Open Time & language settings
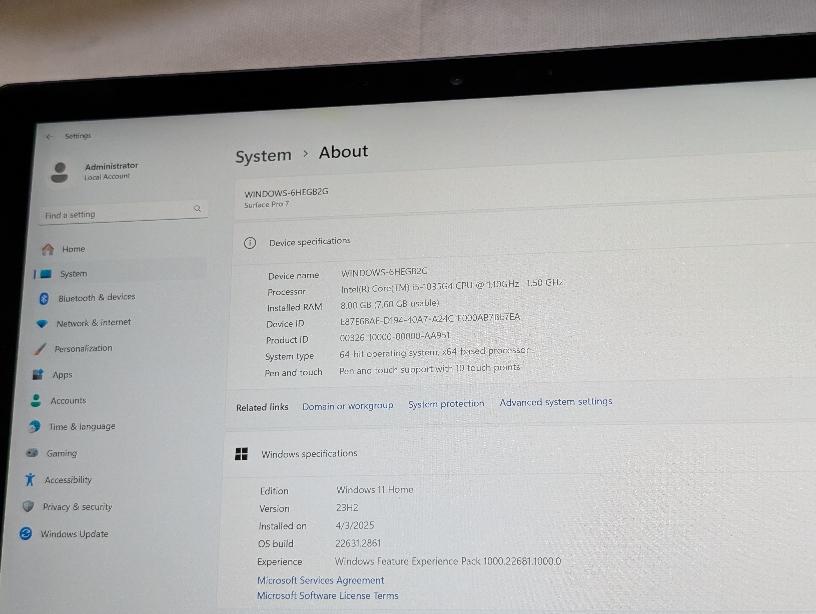The width and height of the screenshot is (816, 614). pos(81,427)
